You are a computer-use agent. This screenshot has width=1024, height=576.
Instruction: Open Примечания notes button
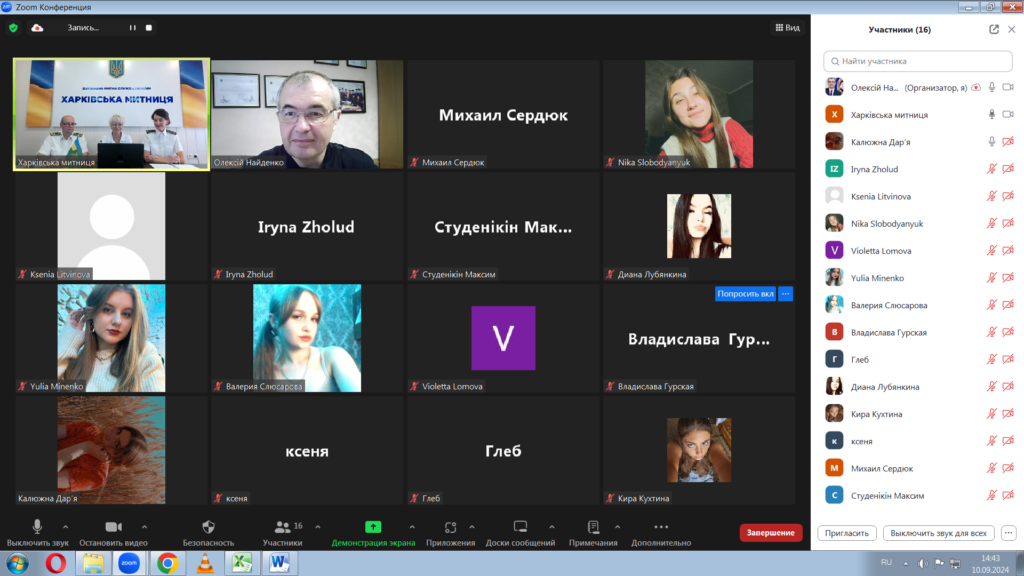click(593, 532)
